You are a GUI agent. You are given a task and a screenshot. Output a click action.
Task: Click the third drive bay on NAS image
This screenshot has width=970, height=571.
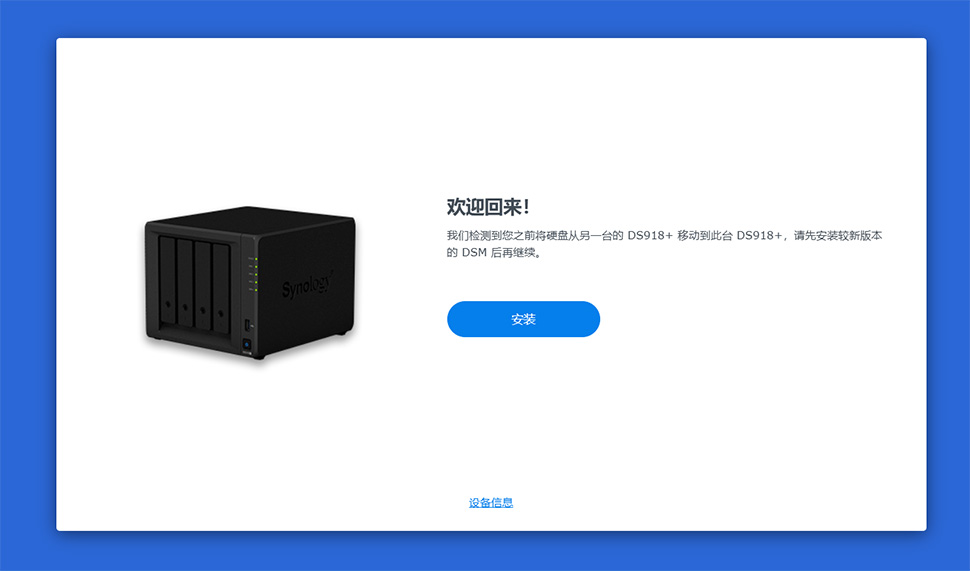[x=203, y=286]
